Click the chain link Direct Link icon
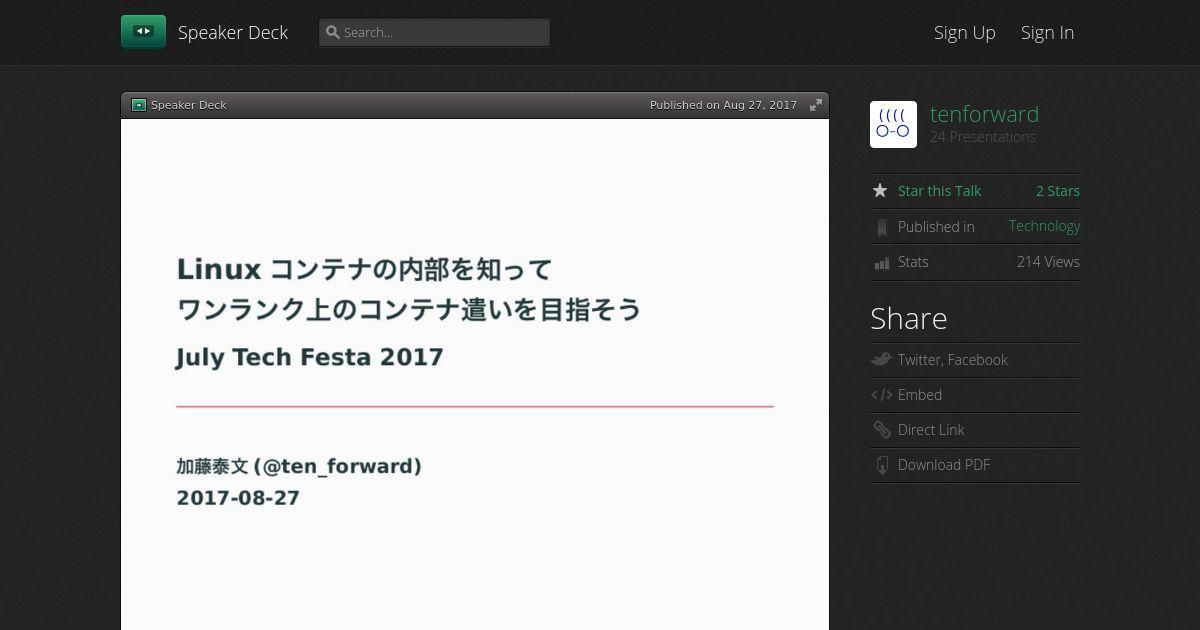Screen dimensions: 1200x630 coord(881,430)
